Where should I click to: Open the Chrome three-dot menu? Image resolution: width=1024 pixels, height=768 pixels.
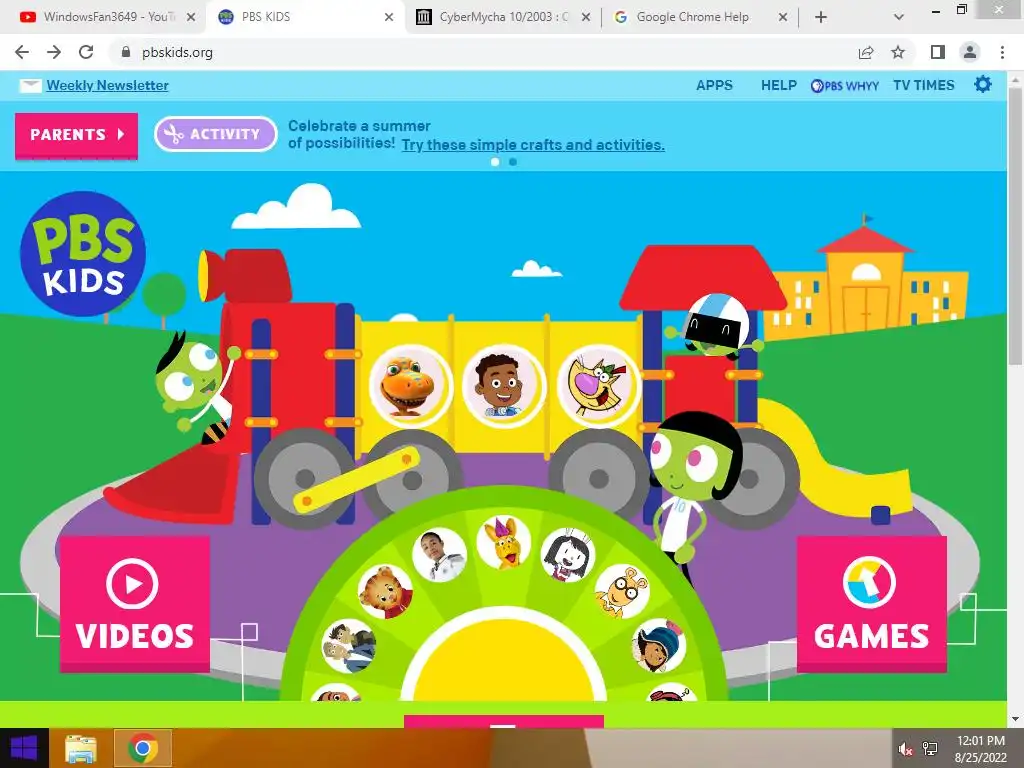pos(1002,52)
